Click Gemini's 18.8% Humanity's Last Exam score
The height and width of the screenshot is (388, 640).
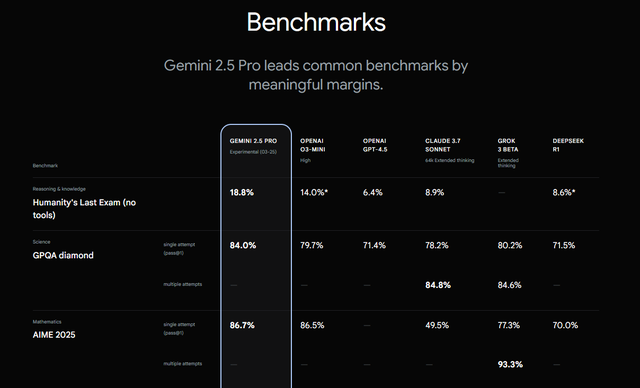point(242,192)
